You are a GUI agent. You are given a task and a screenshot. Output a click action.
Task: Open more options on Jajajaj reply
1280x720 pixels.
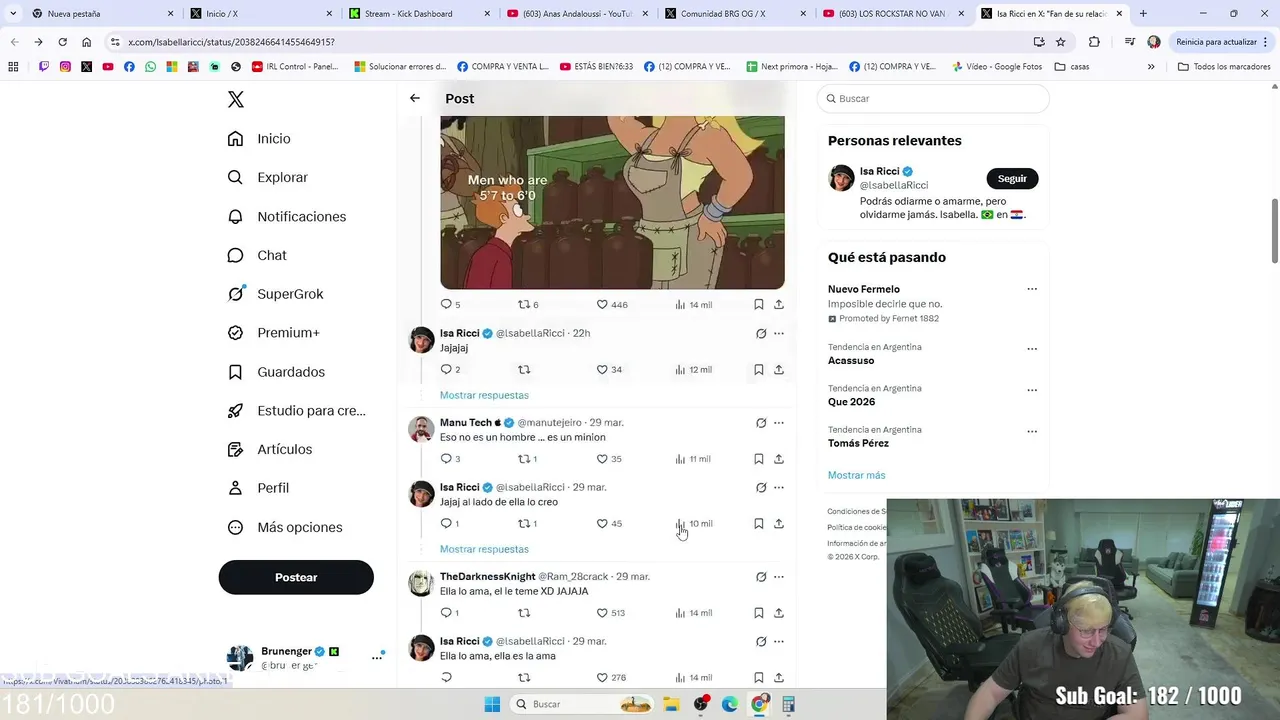pos(779,333)
